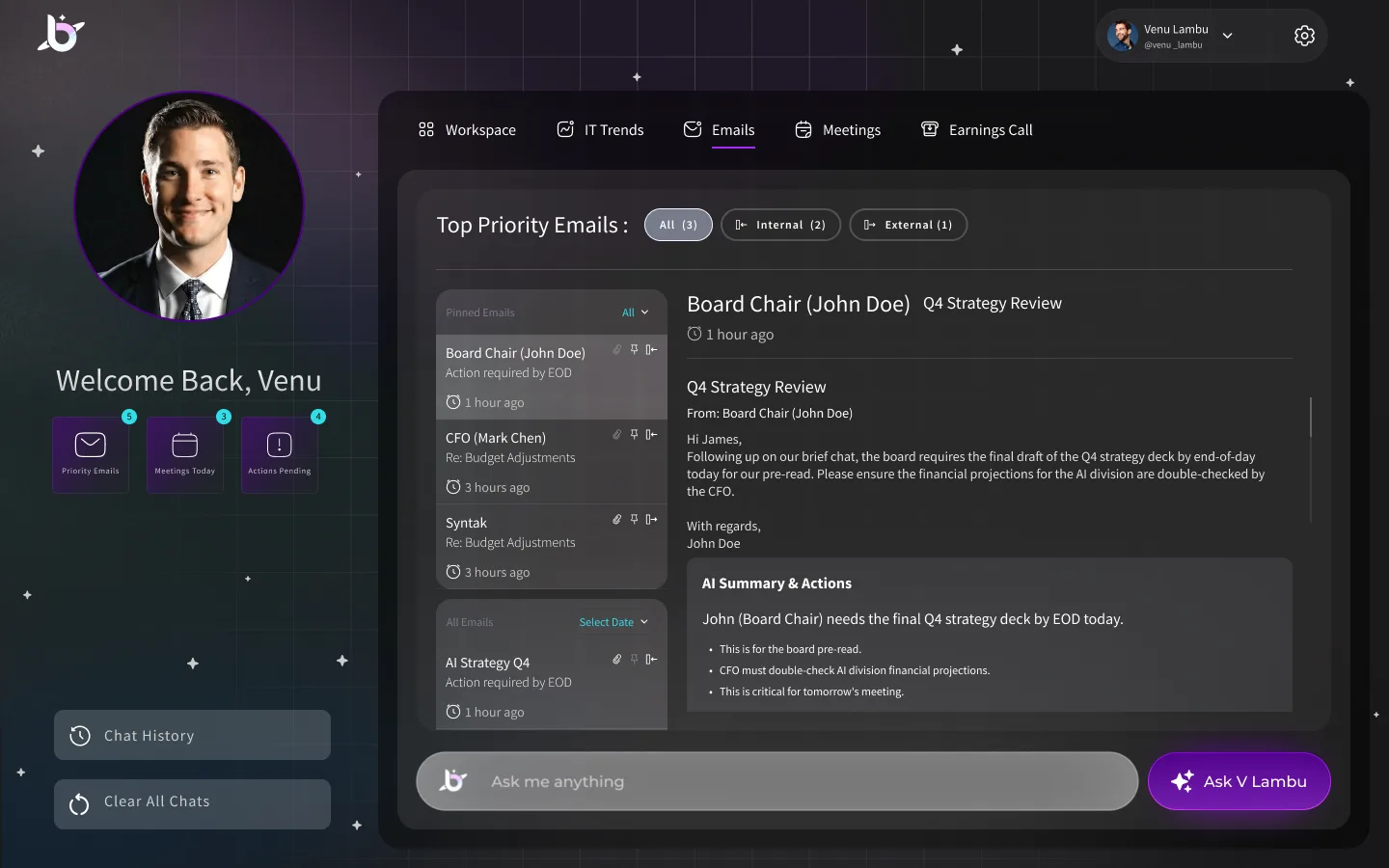Go to the Meetings tab
The image size is (1389, 868).
pyautogui.click(x=837, y=130)
